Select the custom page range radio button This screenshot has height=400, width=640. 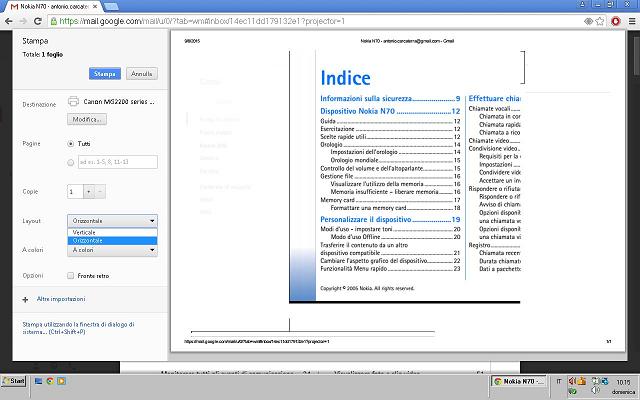(70, 162)
